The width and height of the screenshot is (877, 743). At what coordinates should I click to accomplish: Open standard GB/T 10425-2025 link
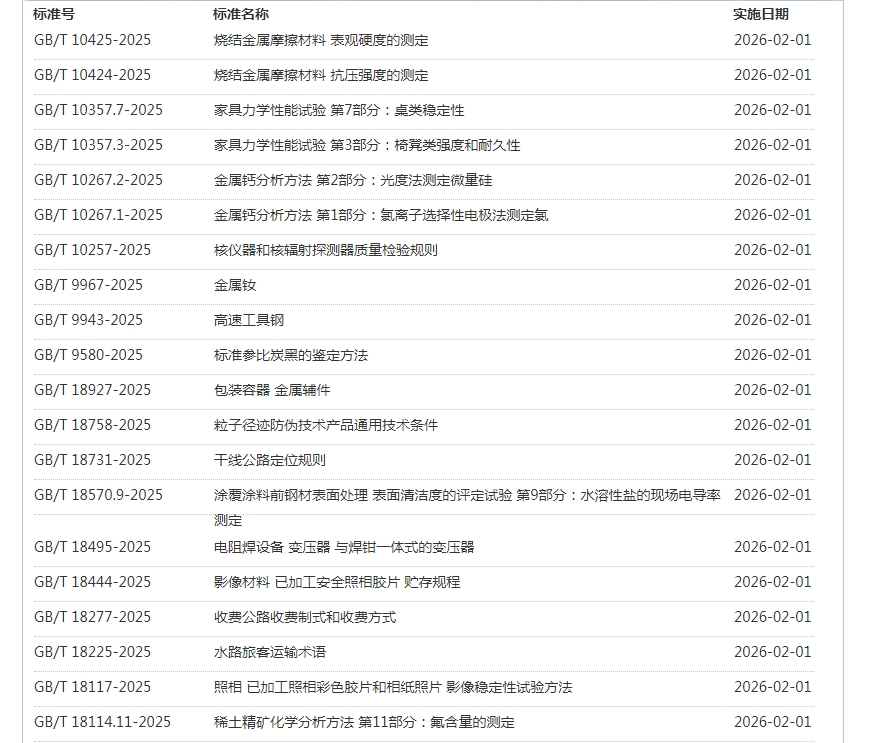[x=92, y=40]
